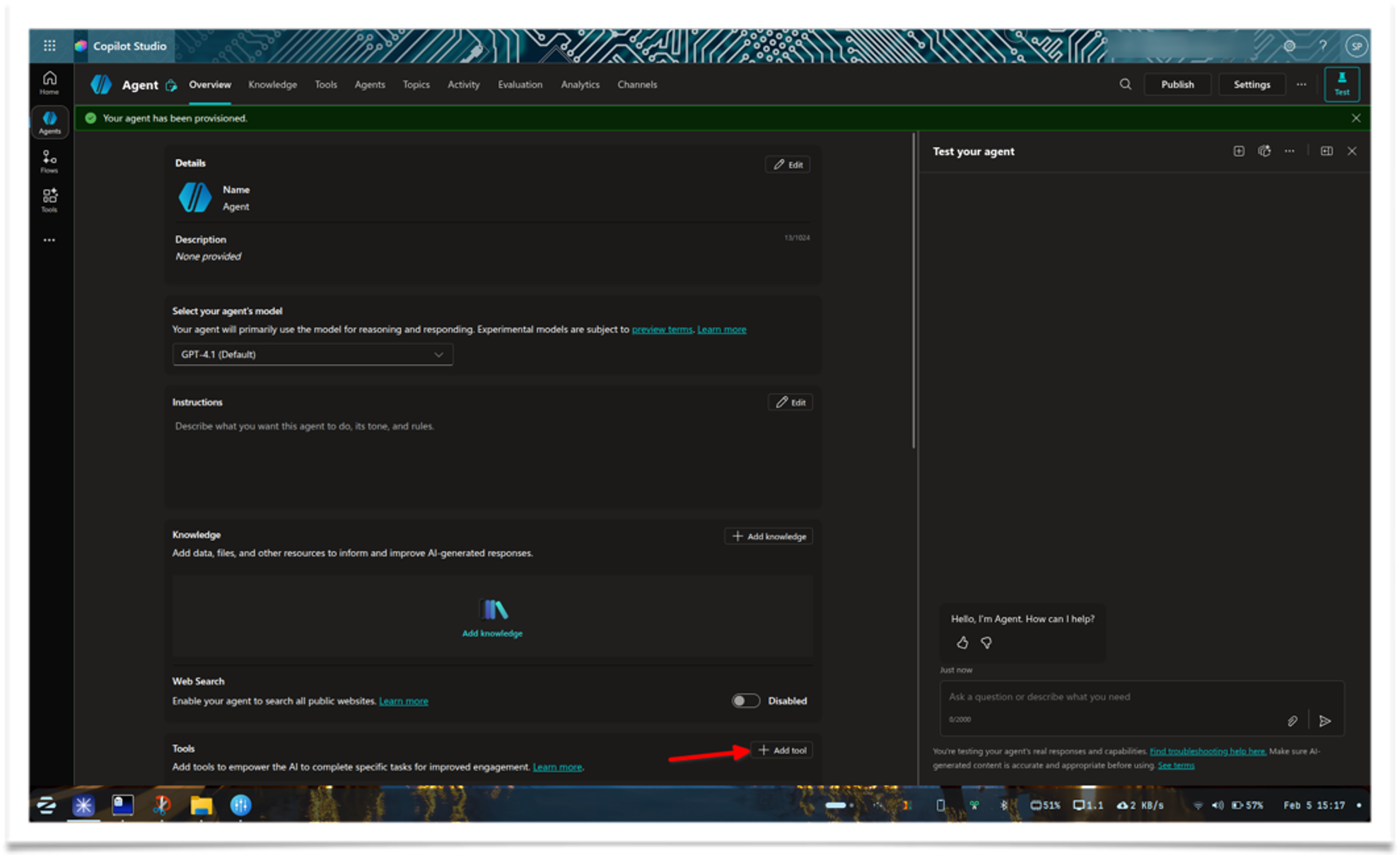Screen dimensions: 1400x856
Task: Open the Test panel via the beaker icon
Action: click(x=1341, y=84)
